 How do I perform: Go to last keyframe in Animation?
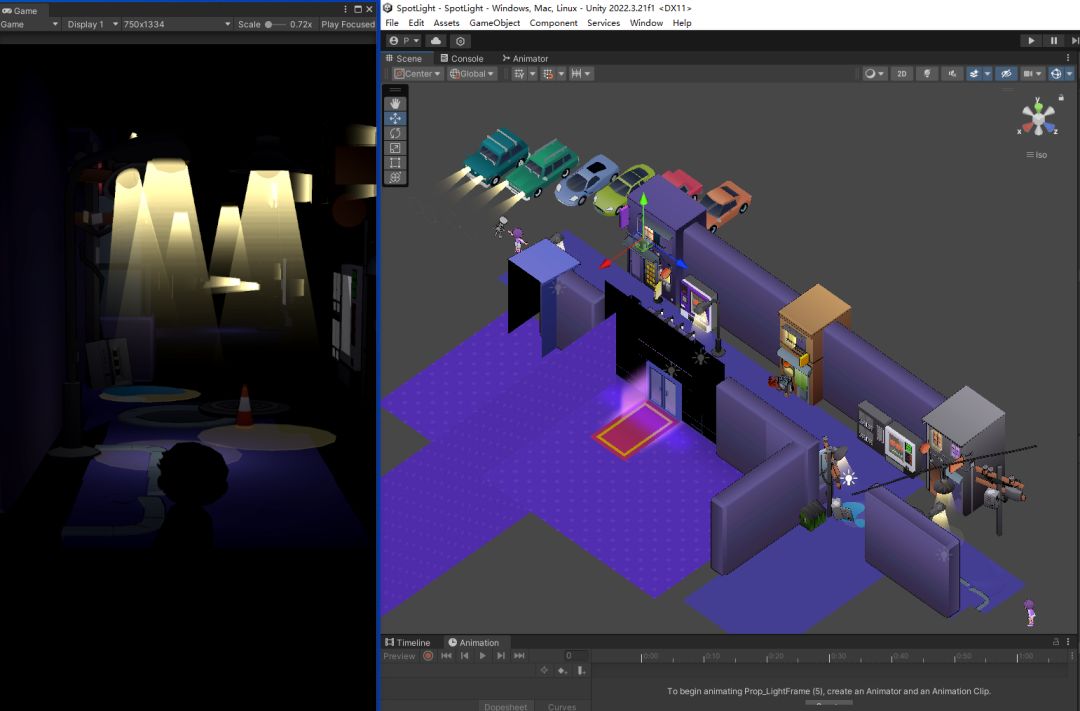[x=519, y=656]
